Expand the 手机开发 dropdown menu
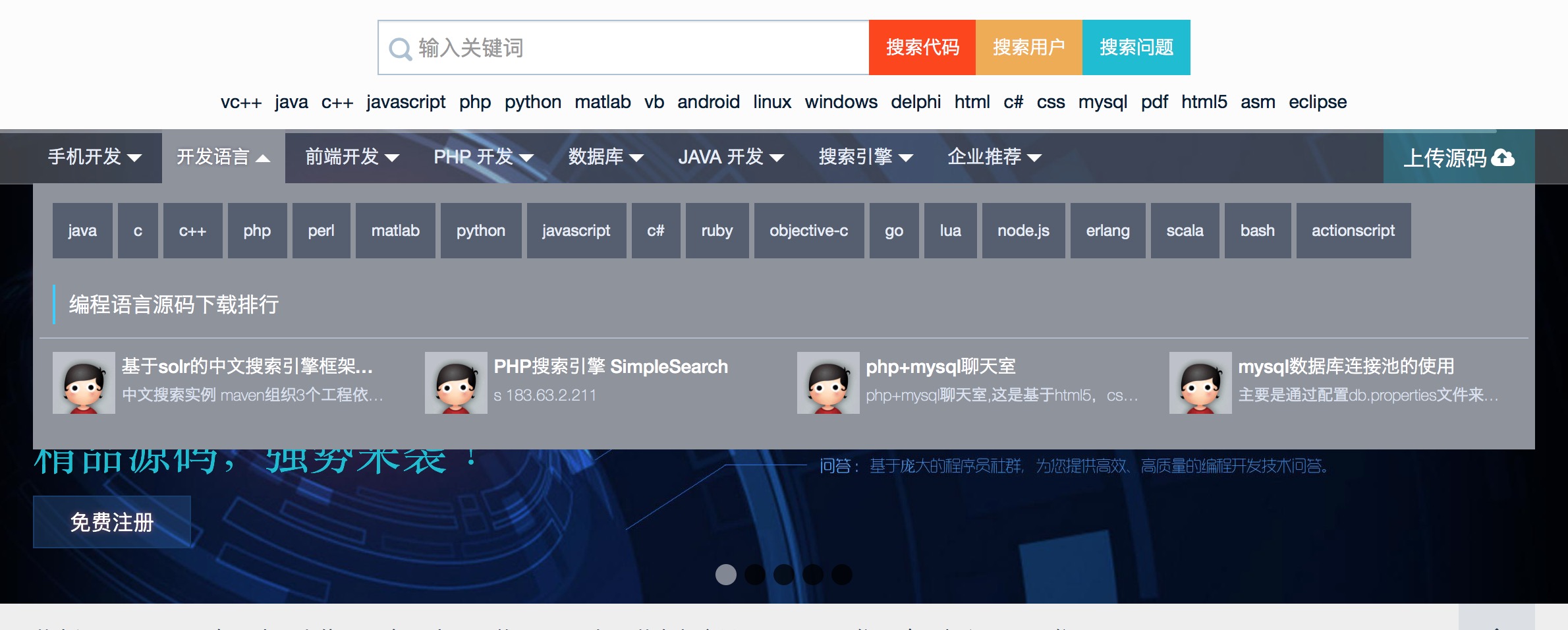The width and height of the screenshot is (1568, 630). pyautogui.click(x=95, y=157)
